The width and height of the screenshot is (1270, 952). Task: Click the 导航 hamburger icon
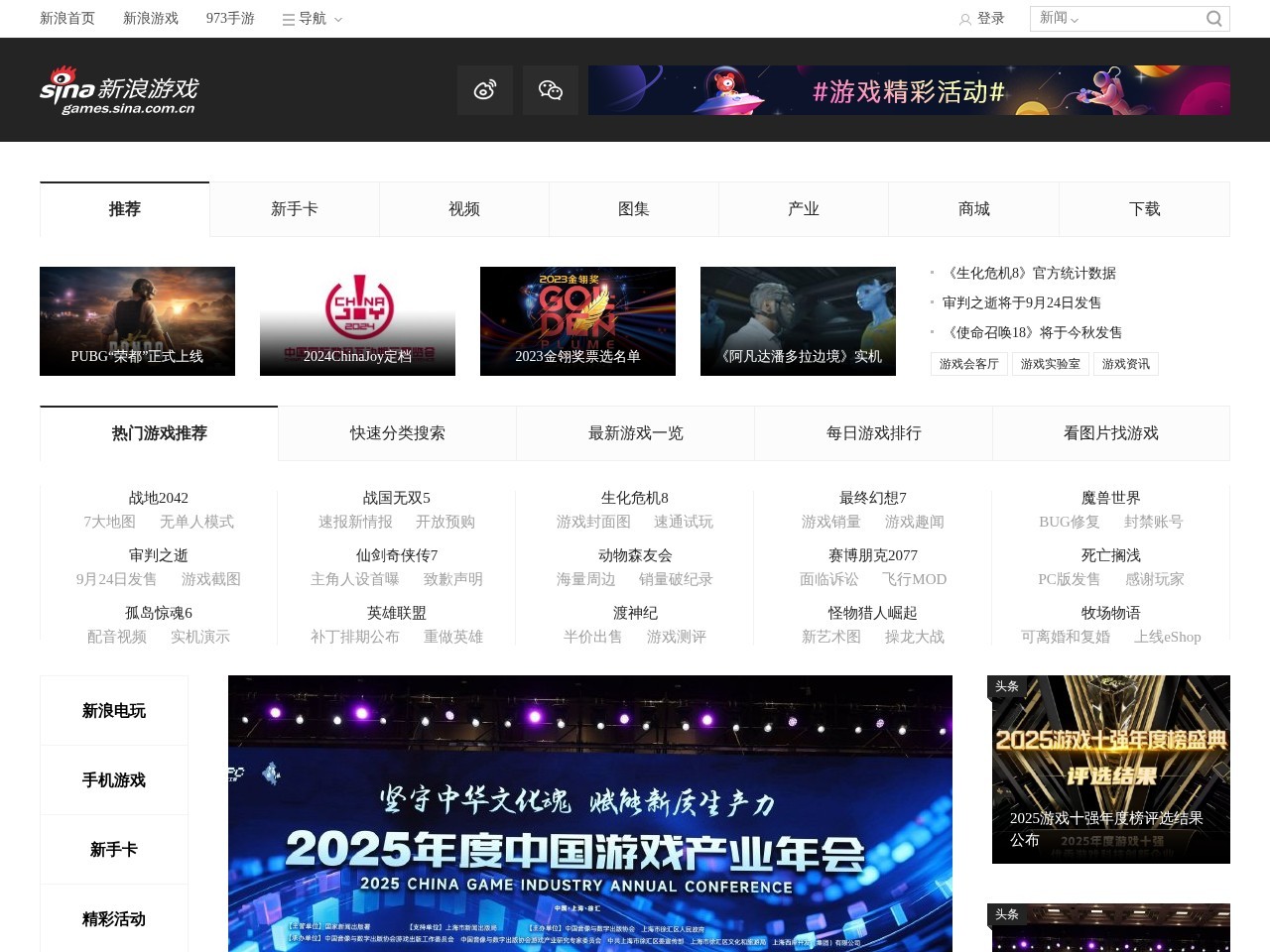[x=287, y=18]
